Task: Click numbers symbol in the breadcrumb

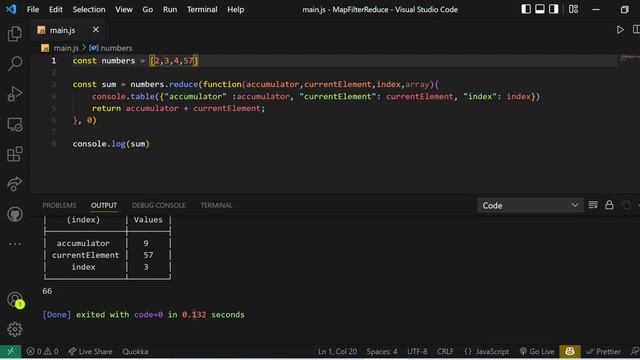Action: pyautogui.click(x=116, y=48)
